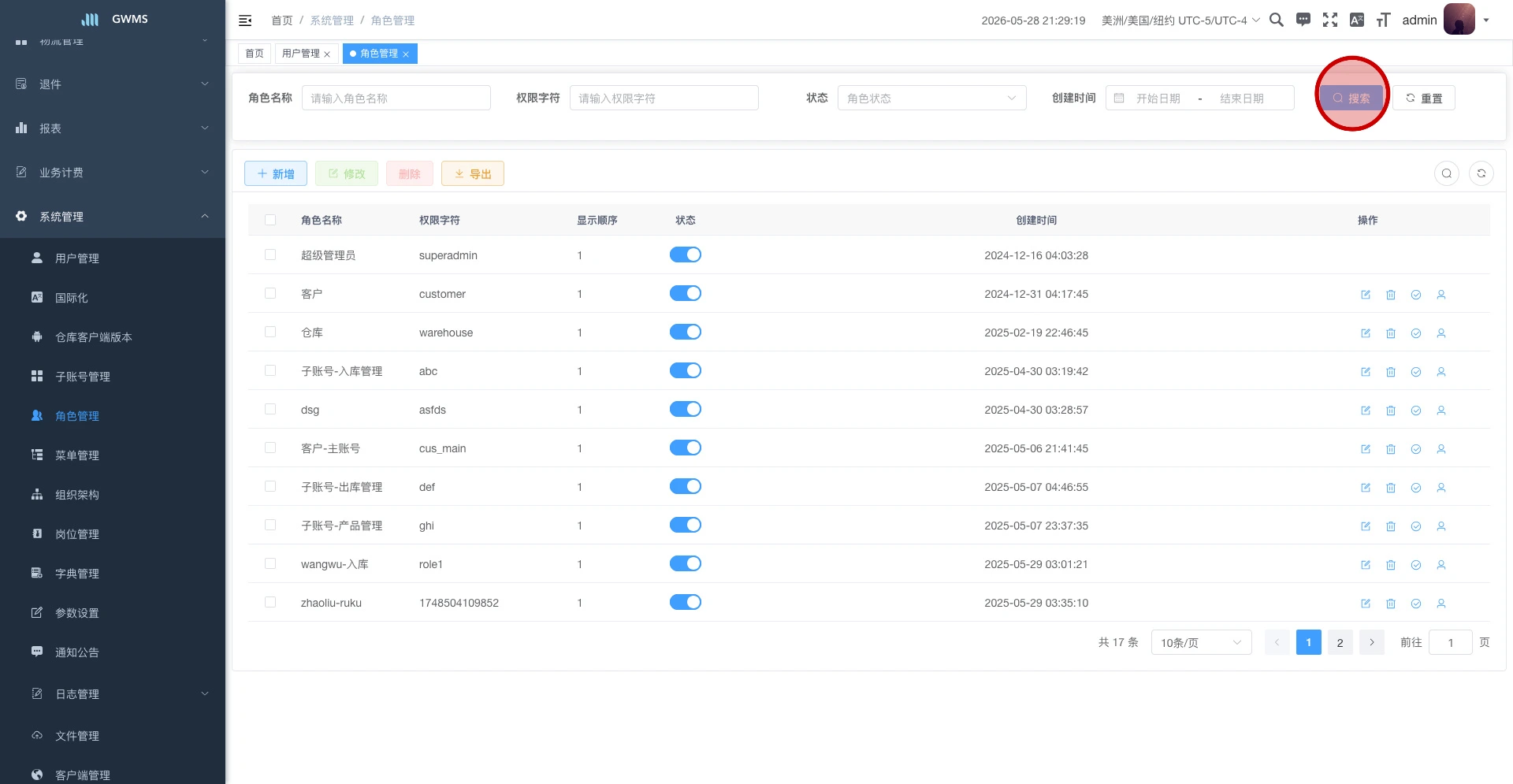
Task: Open the 10条/页 page size dropdown
Action: tap(1202, 642)
